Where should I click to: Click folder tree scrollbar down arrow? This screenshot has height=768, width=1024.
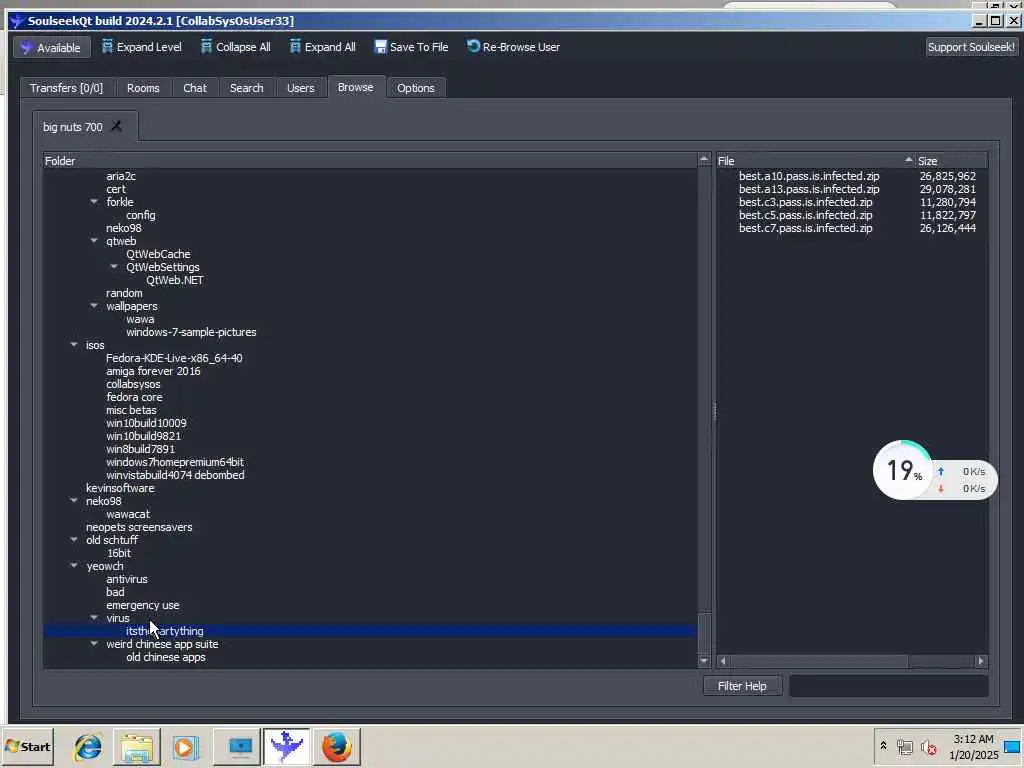coord(704,661)
